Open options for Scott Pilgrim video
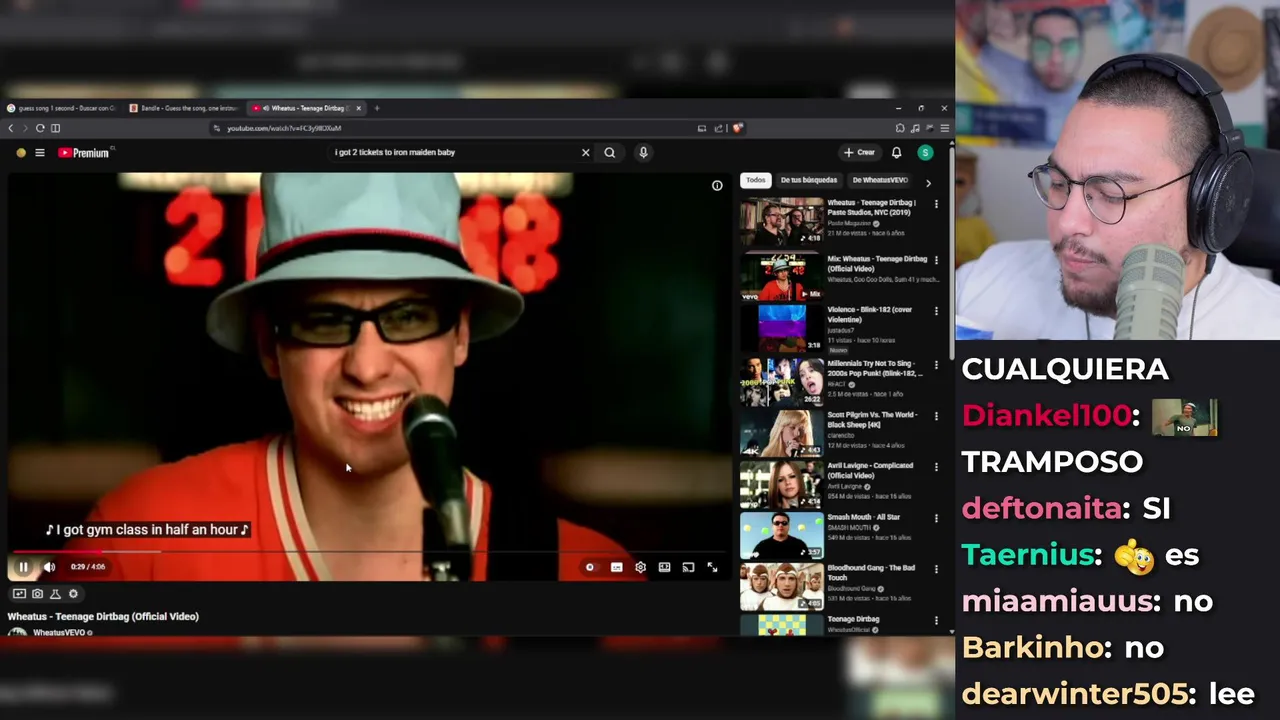The height and width of the screenshot is (720, 1280). [936, 416]
